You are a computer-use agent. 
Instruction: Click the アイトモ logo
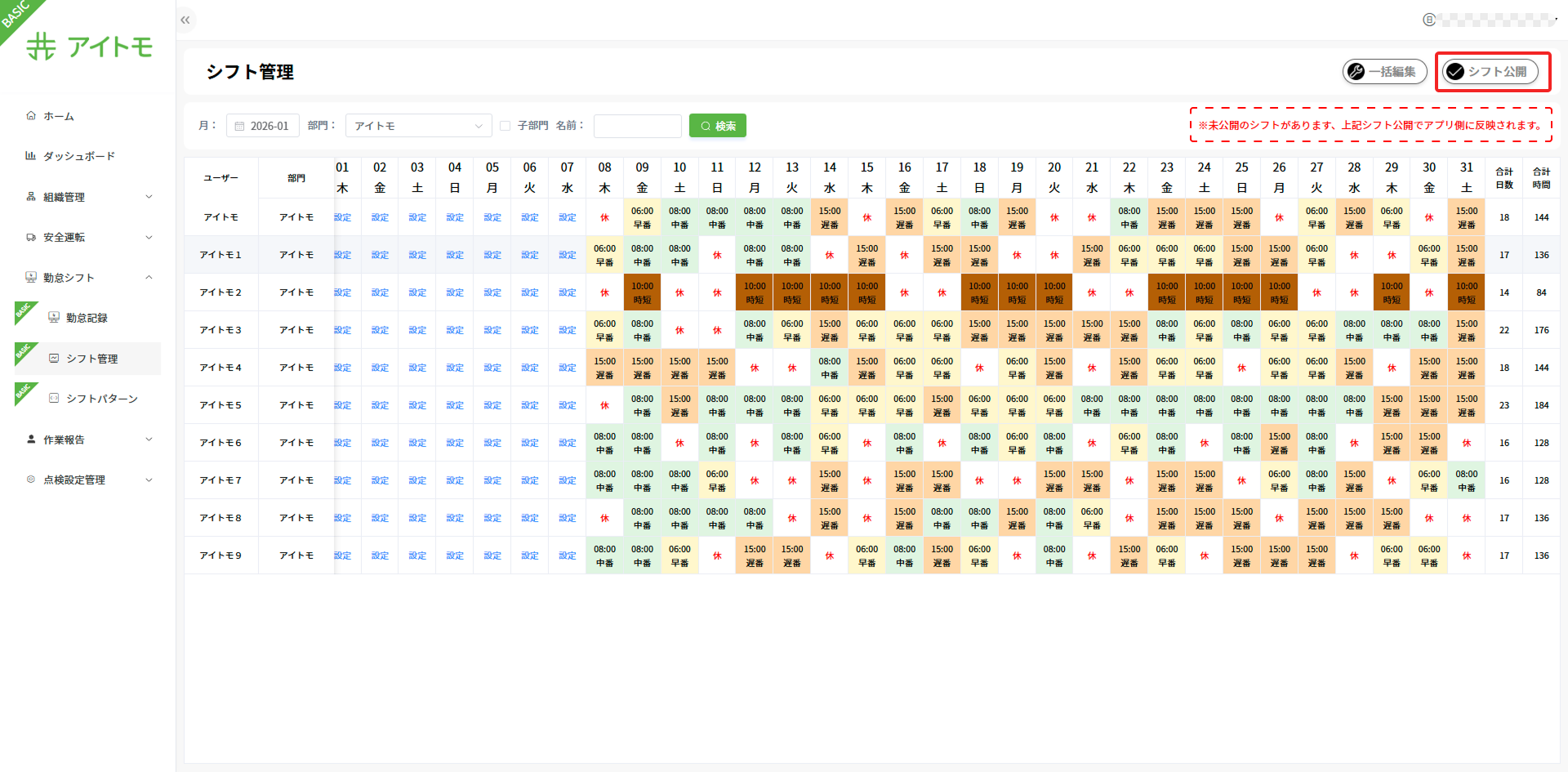(x=89, y=47)
